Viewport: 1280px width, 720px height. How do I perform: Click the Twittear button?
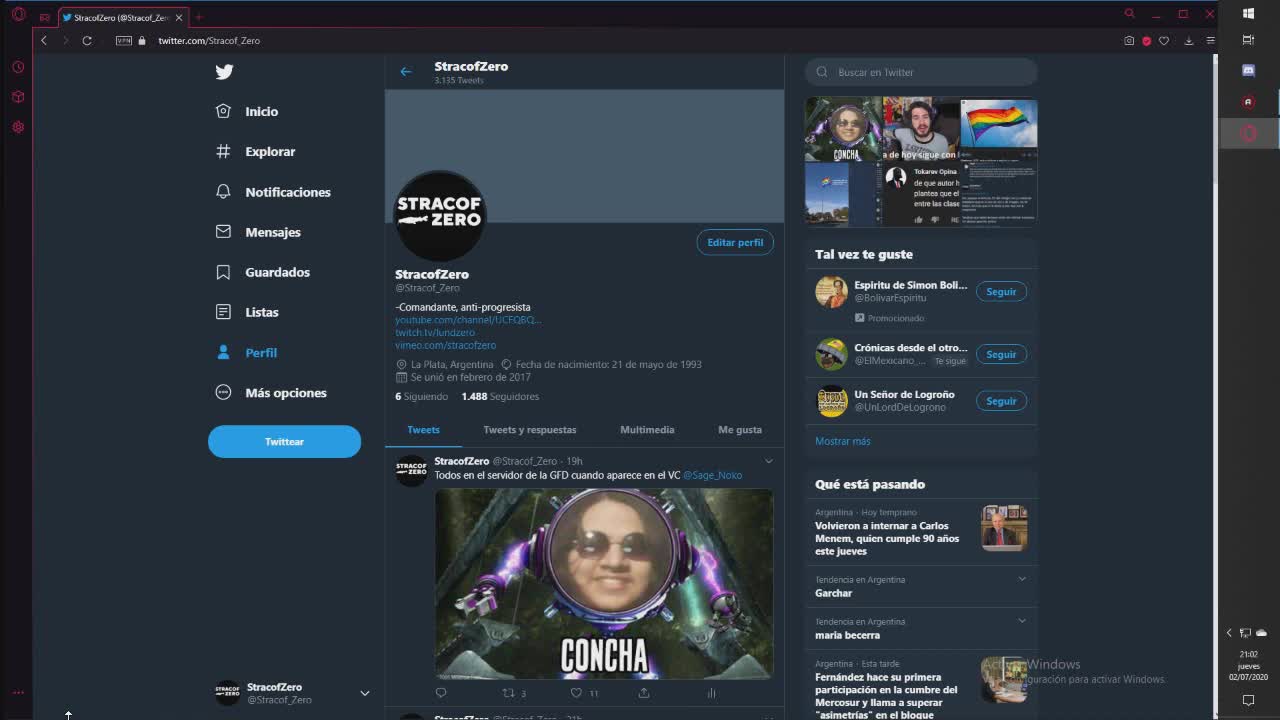pyautogui.click(x=284, y=441)
